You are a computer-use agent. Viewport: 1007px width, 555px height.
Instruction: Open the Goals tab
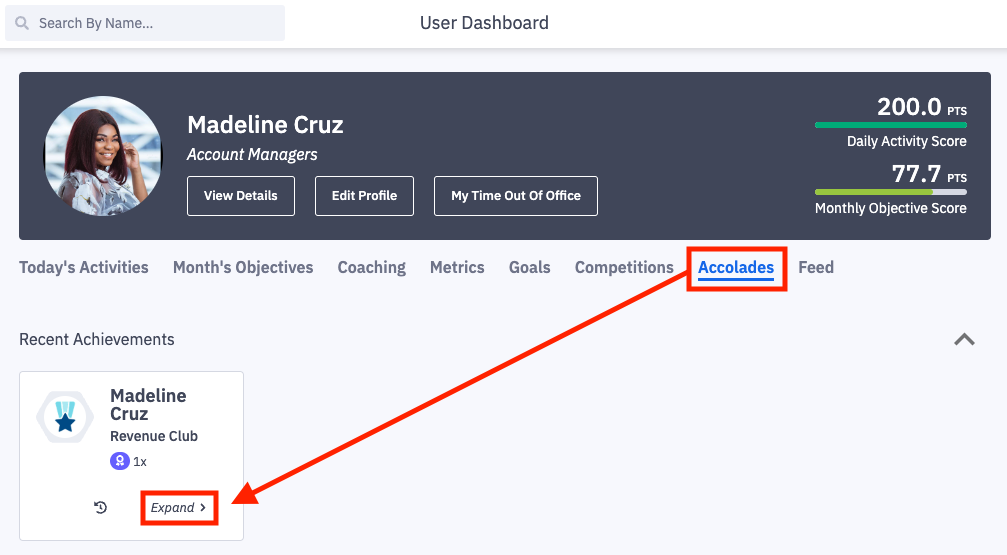[530, 268]
